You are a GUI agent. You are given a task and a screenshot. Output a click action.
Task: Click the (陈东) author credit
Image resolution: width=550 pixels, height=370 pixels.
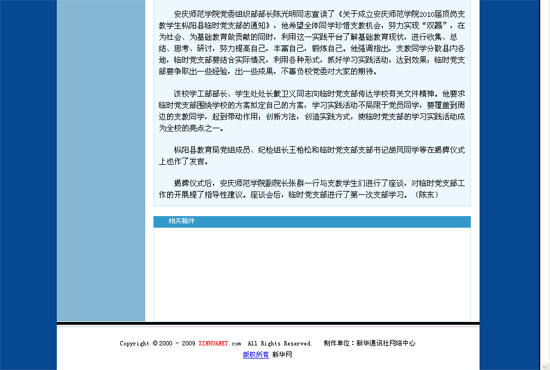pos(427,194)
